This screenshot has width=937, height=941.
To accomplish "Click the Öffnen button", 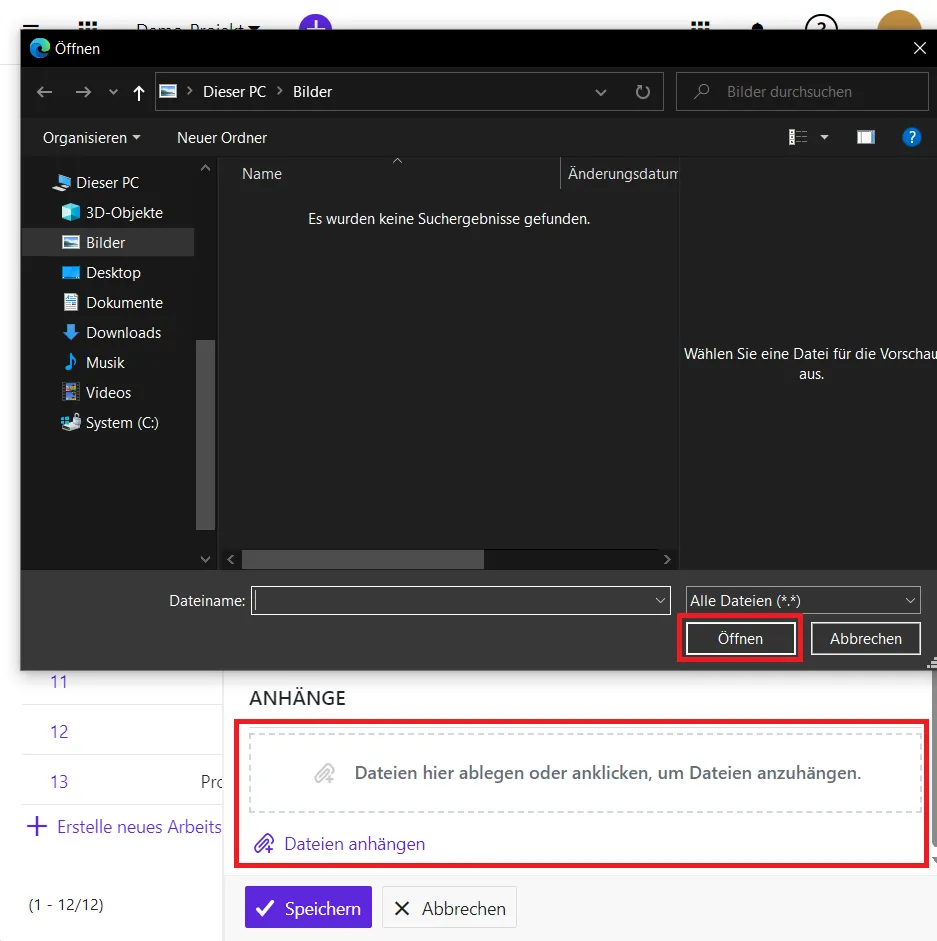I will pyautogui.click(x=740, y=638).
